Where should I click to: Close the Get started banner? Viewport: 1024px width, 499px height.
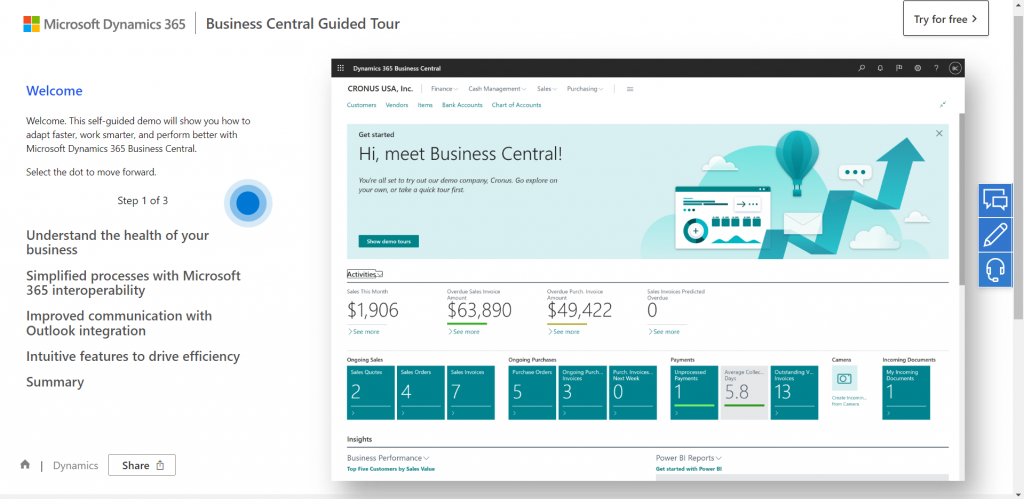click(x=939, y=133)
